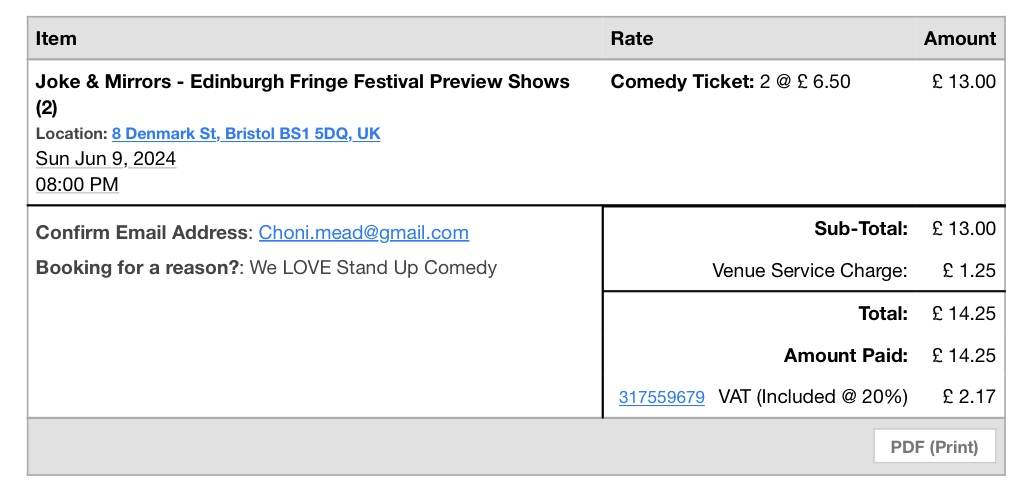Click the ticket amount £ 13.00 in item row
1020x490 pixels.
click(963, 82)
